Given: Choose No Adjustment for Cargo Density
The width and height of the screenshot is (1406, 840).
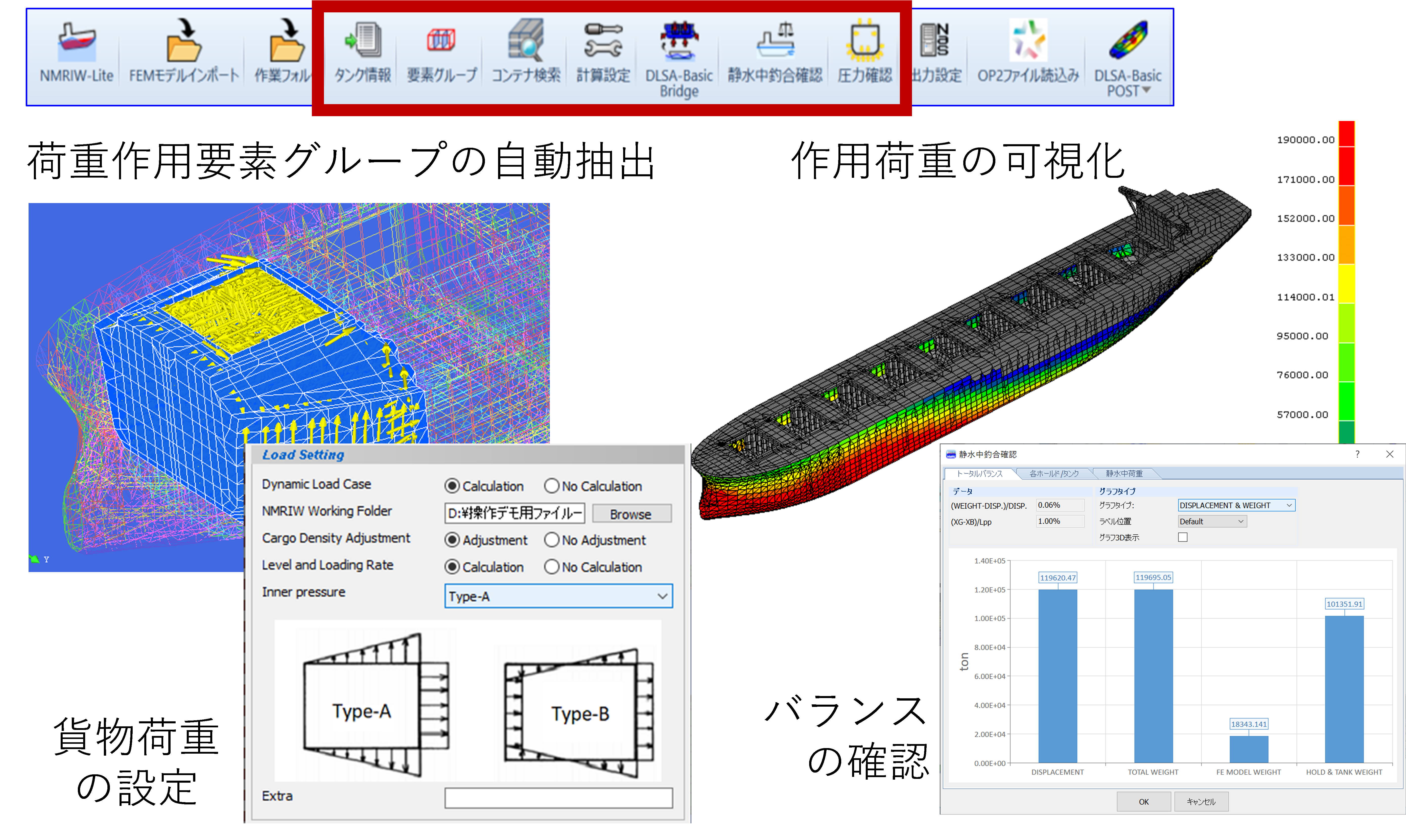Looking at the screenshot, I should pos(552,540).
